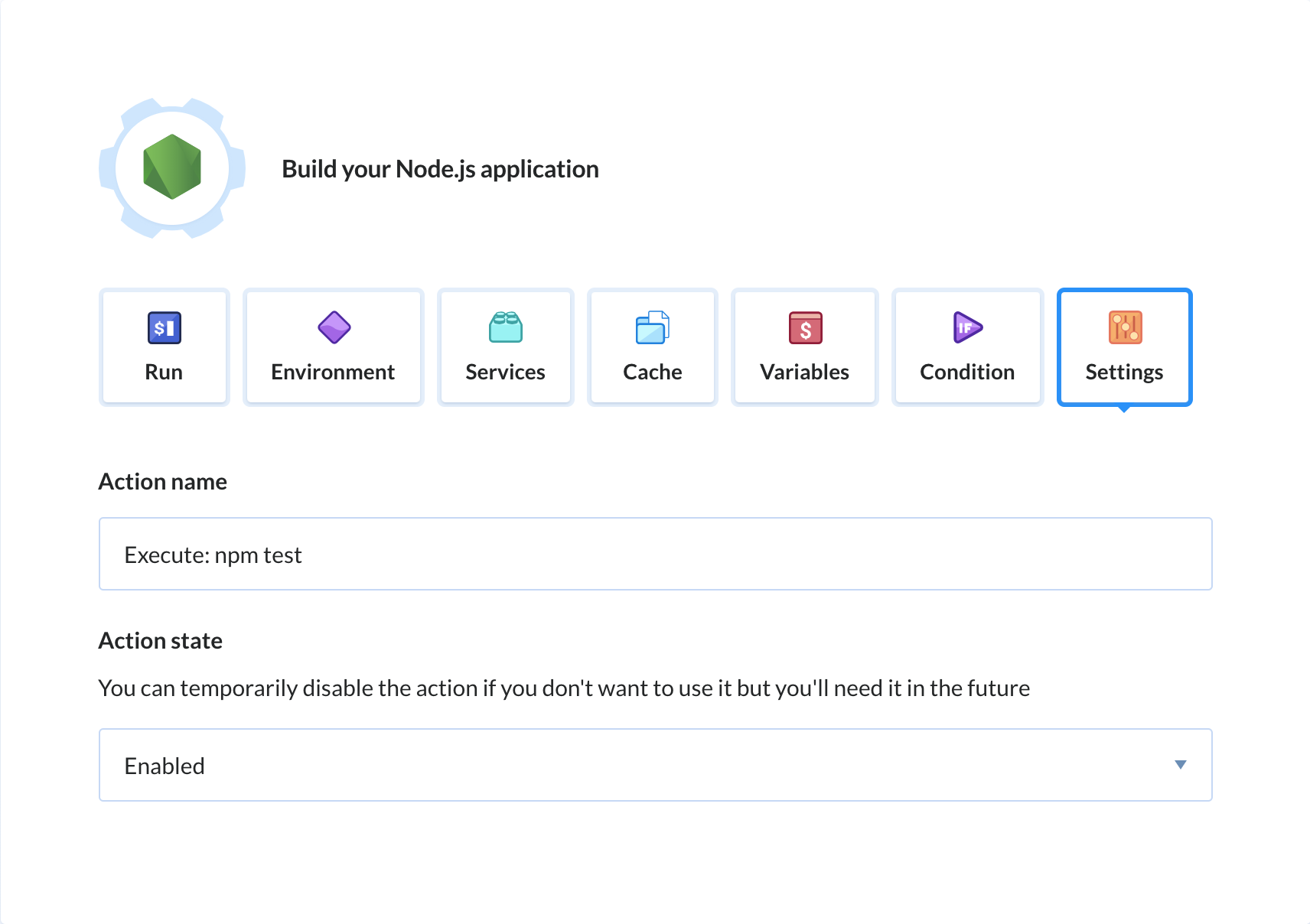Switch to the Run tab
This screenshot has width=1310, height=924.
click(x=164, y=346)
